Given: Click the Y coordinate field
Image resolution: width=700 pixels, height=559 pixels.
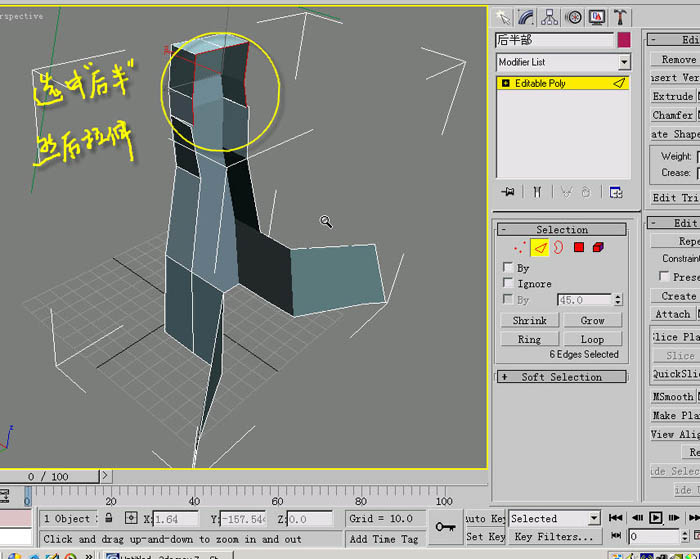Looking at the screenshot, I should pyautogui.click(x=243, y=519).
